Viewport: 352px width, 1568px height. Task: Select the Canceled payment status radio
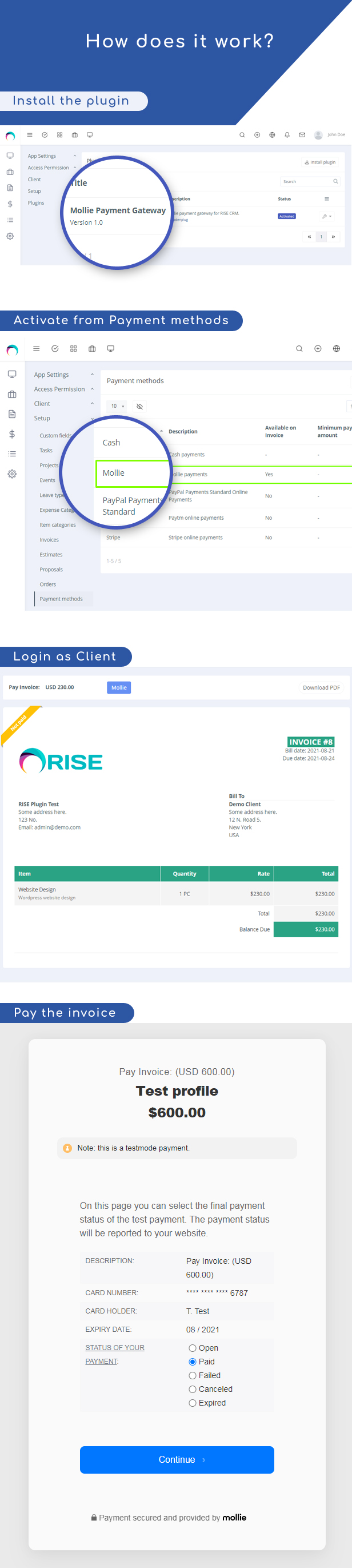(192, 1389)
